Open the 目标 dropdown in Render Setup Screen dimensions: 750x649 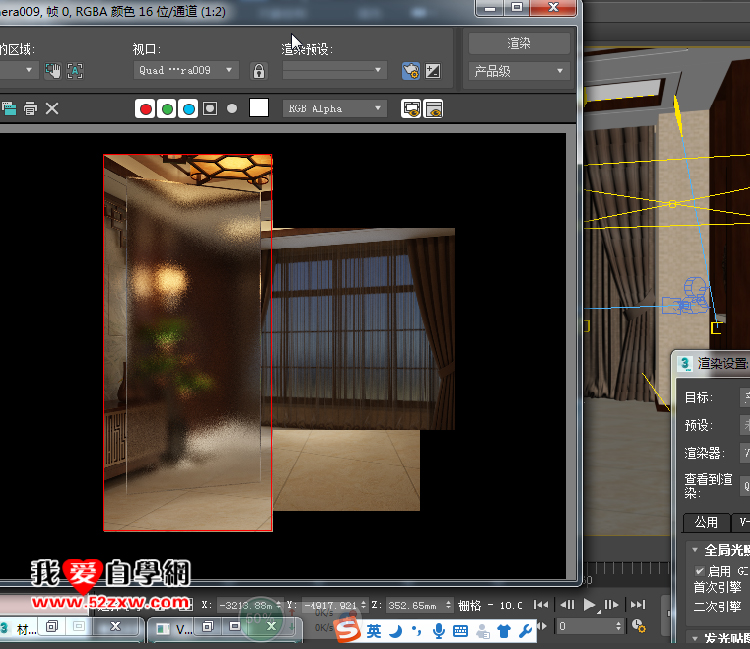(x=745, y=397)
